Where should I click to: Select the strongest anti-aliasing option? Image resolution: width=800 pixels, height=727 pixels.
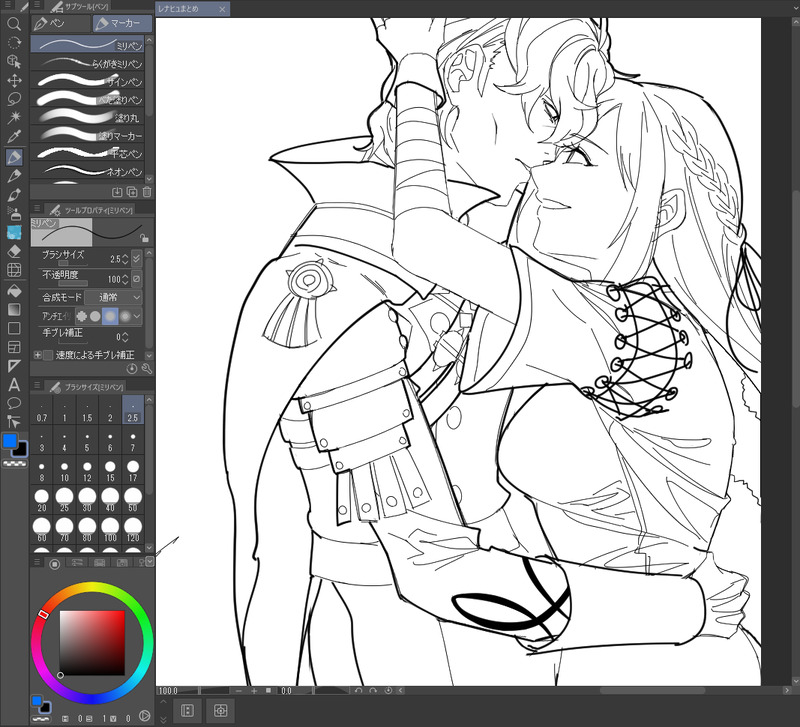pos(125,316)
